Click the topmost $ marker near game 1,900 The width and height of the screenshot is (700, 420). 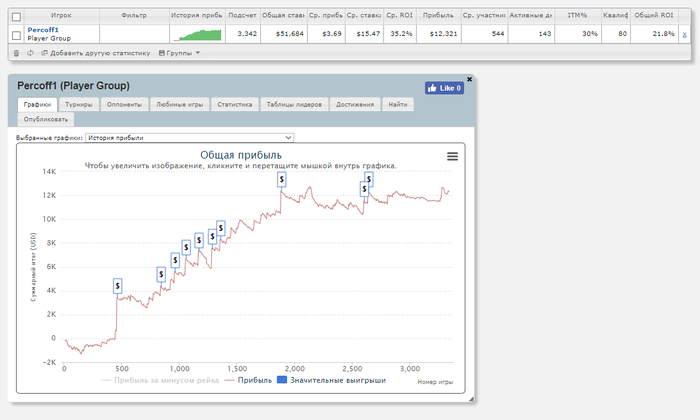coord(281,179)
